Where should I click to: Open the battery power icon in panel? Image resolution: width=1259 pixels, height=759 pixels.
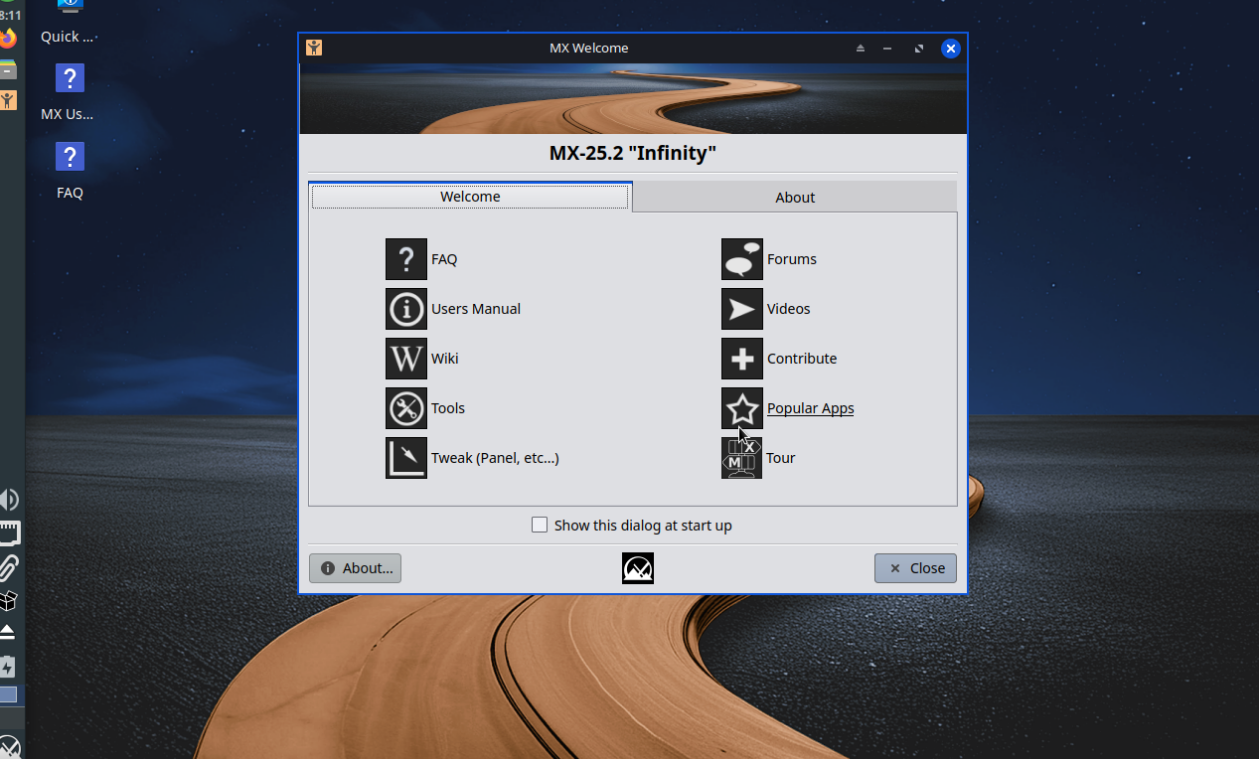tap(7, 667)
